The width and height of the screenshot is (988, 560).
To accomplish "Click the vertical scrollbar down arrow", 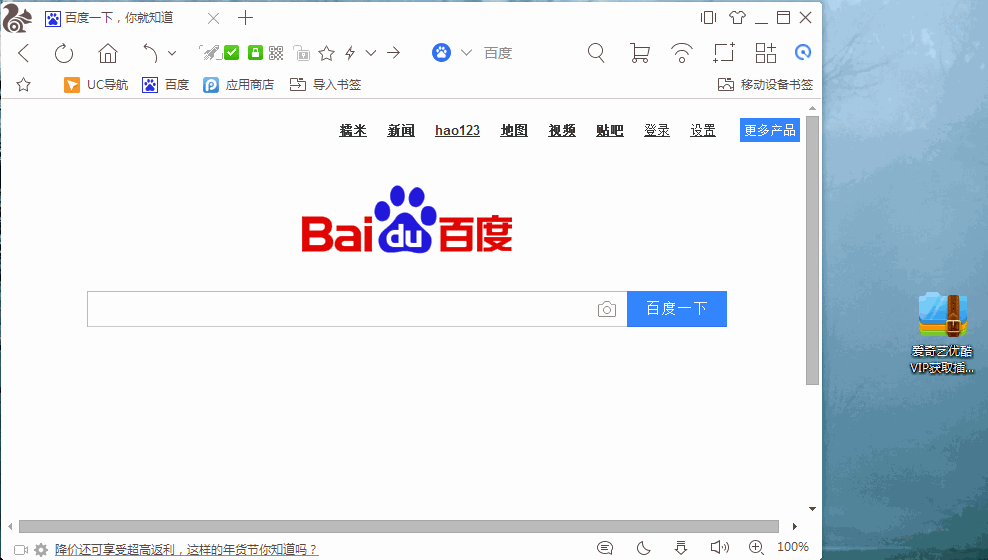I will click(812, 509).
